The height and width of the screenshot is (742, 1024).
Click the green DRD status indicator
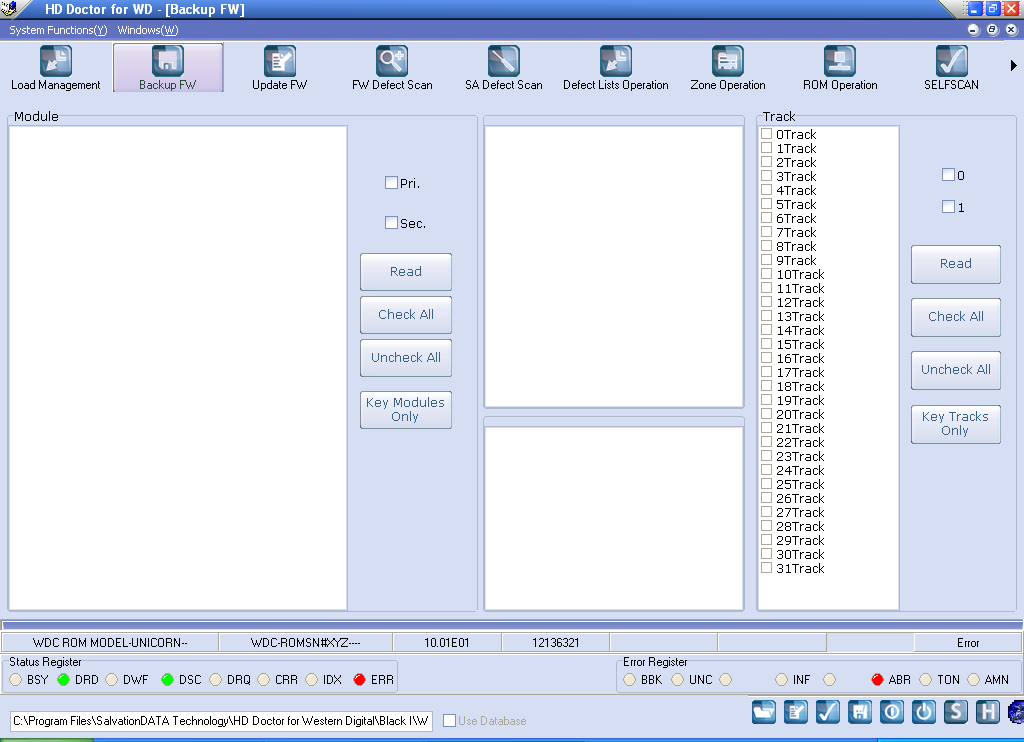coord(63,680)
